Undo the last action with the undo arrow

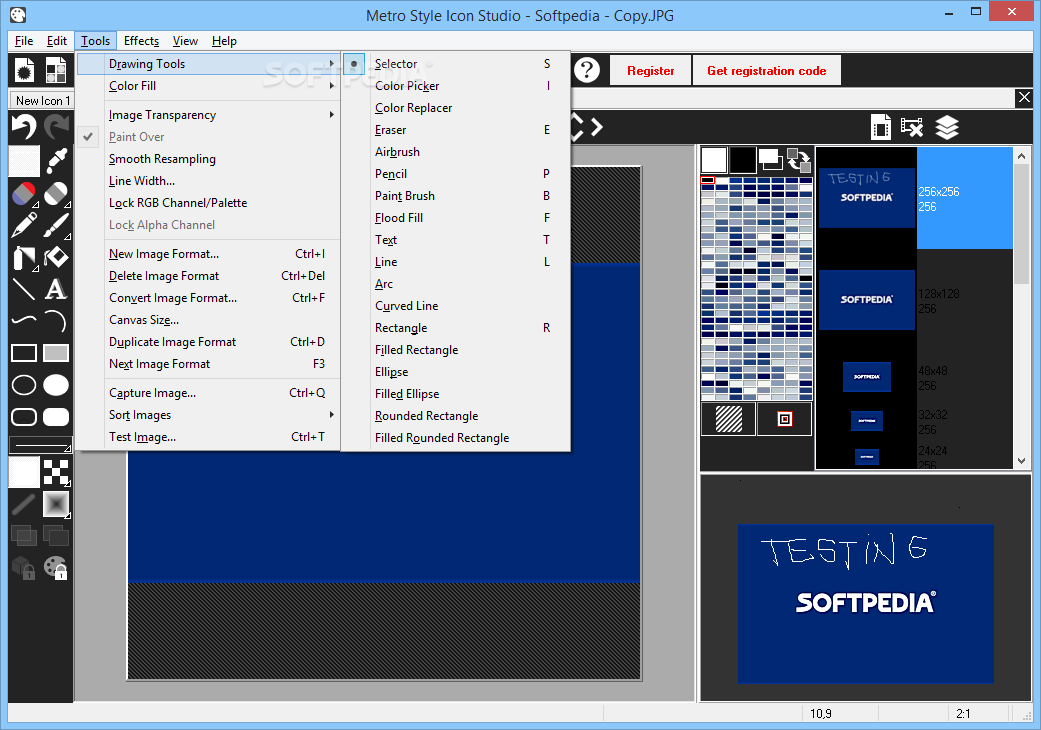[x=24, y=127]
